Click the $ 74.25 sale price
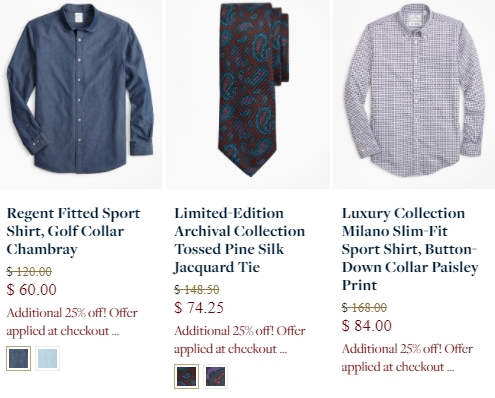 click(x=199, y=308)
